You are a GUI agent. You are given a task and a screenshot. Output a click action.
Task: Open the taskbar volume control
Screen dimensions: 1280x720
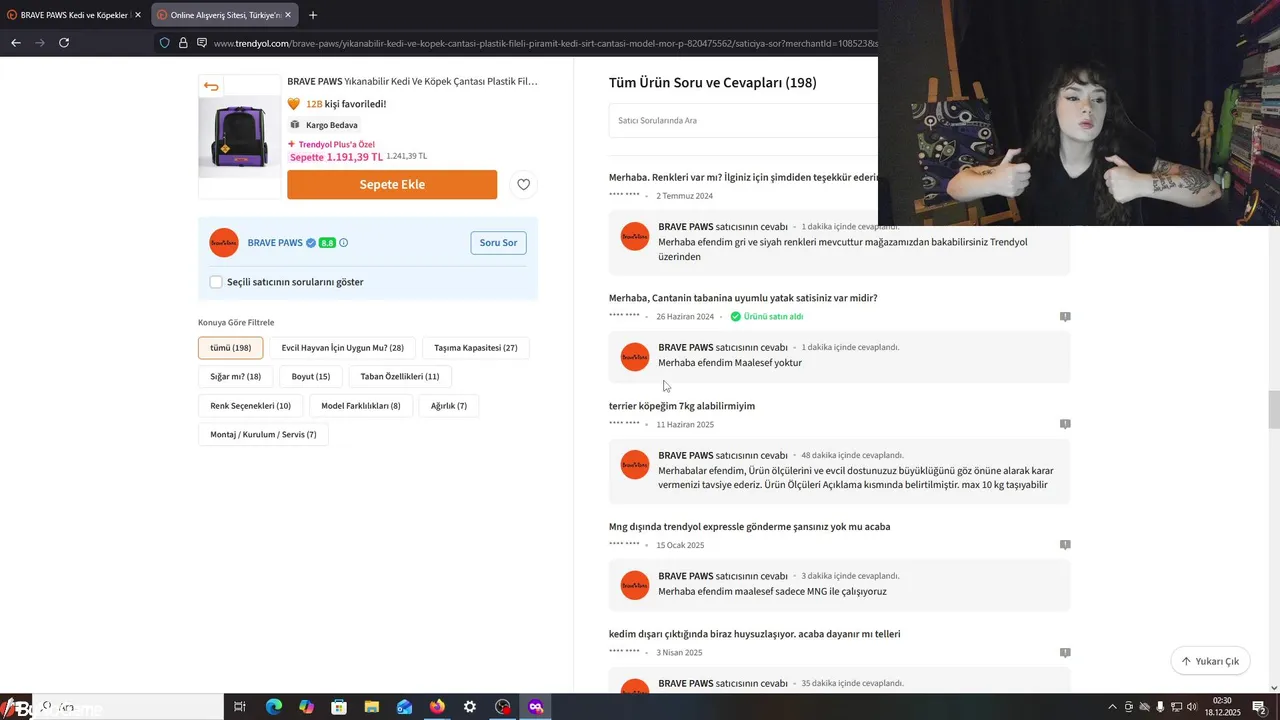[1192, 707]
